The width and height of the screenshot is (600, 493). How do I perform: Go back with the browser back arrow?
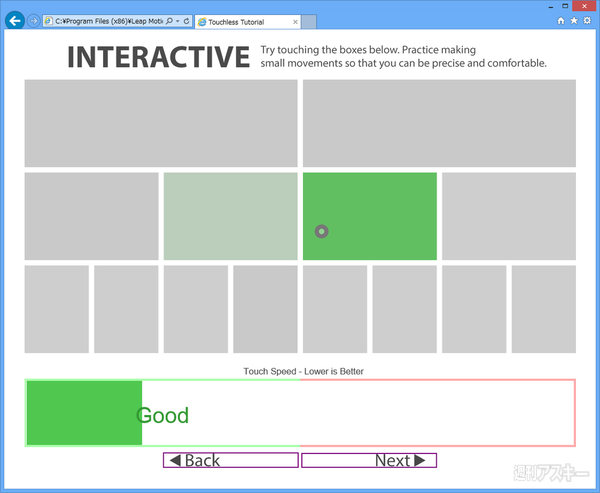click(15, 21)
